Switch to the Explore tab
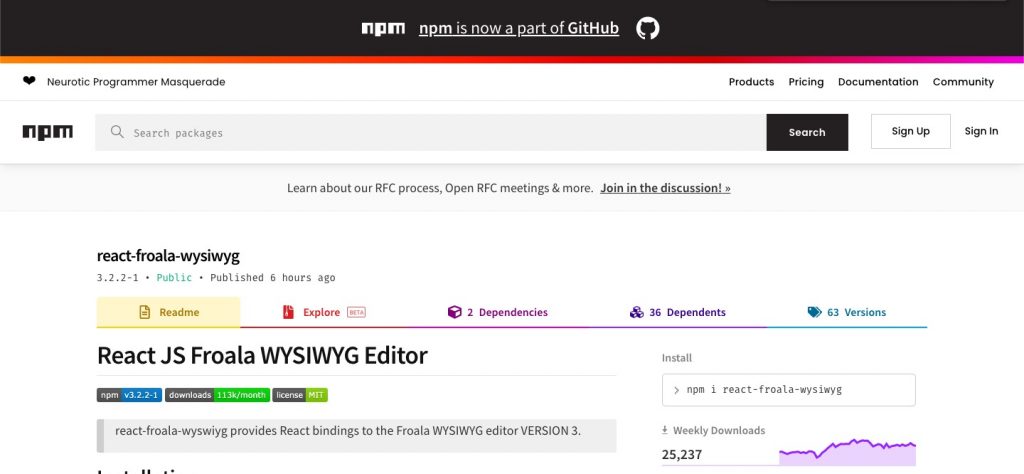The width and height of the screenshot is (1024, 474). tap(324, 312)
